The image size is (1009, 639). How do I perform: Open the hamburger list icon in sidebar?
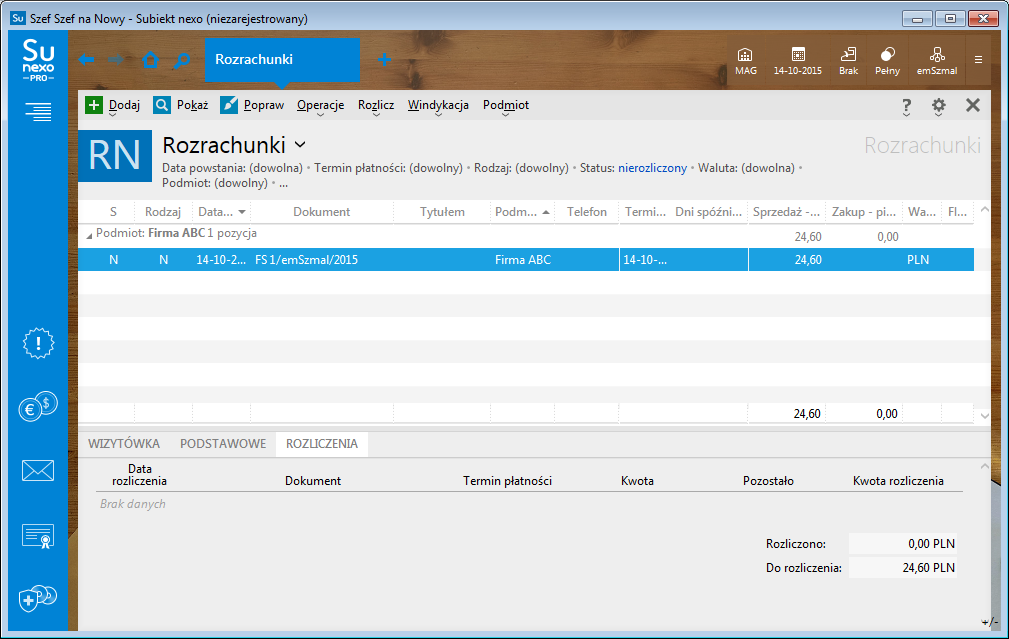click(x=38, y=113)
